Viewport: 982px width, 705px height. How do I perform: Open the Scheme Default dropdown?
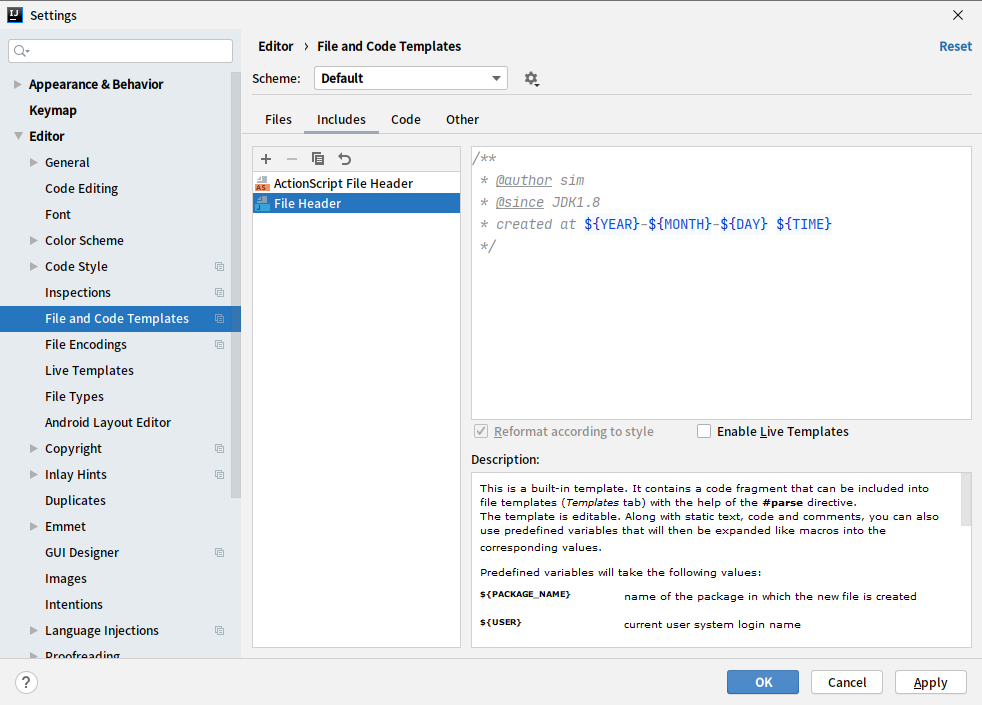click(411, 78)
